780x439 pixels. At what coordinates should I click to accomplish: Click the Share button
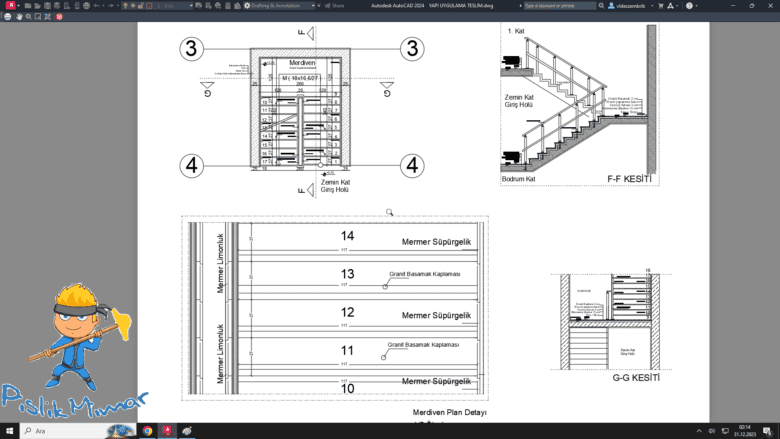[x=333, y=6]
